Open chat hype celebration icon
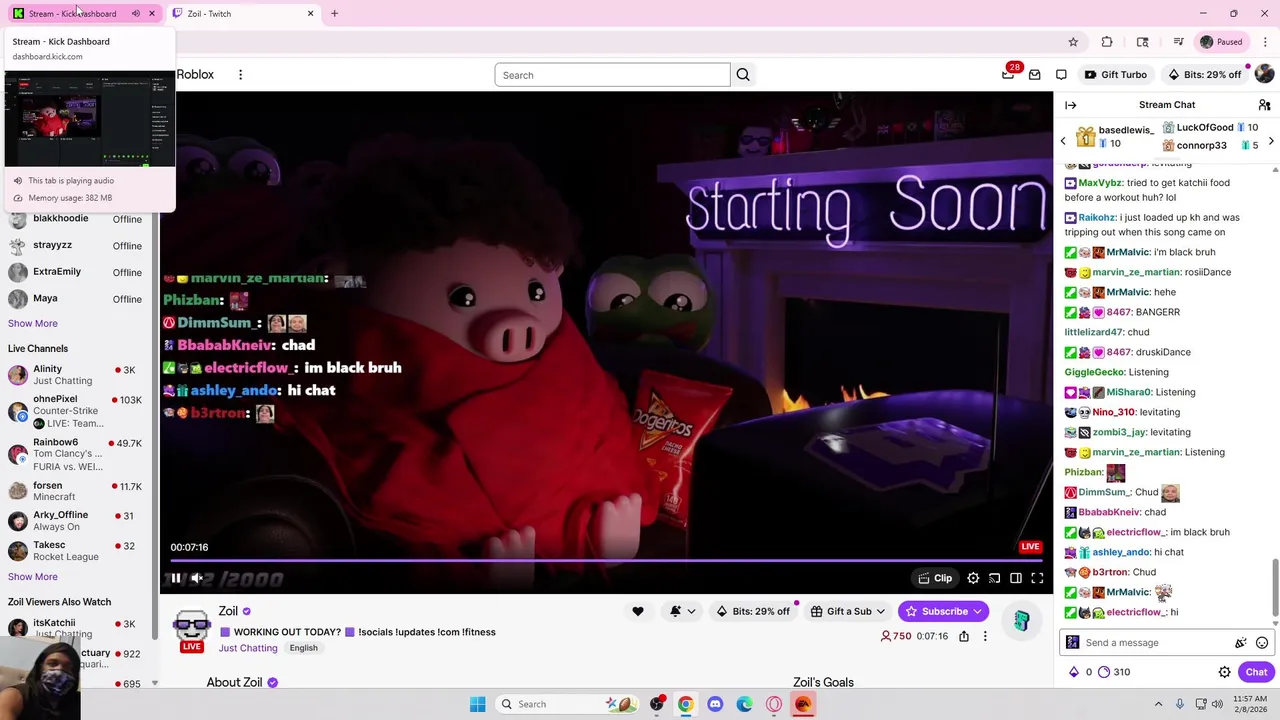Screen dimensions: 1280x720 1241,643
